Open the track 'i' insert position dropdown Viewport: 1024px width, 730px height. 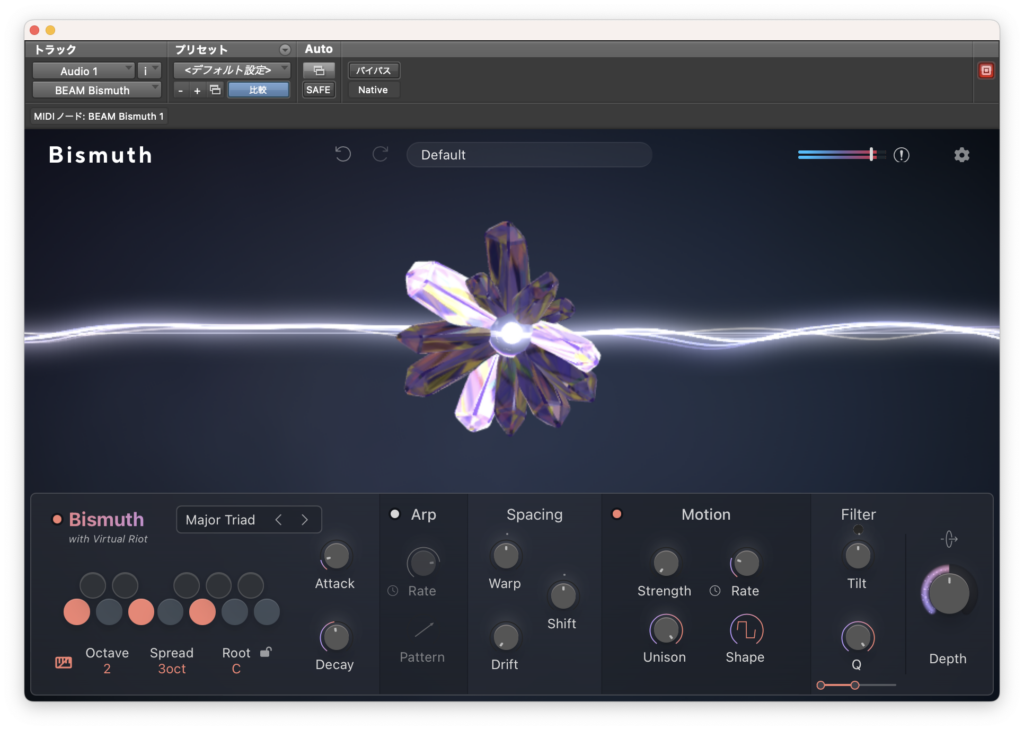150,71
